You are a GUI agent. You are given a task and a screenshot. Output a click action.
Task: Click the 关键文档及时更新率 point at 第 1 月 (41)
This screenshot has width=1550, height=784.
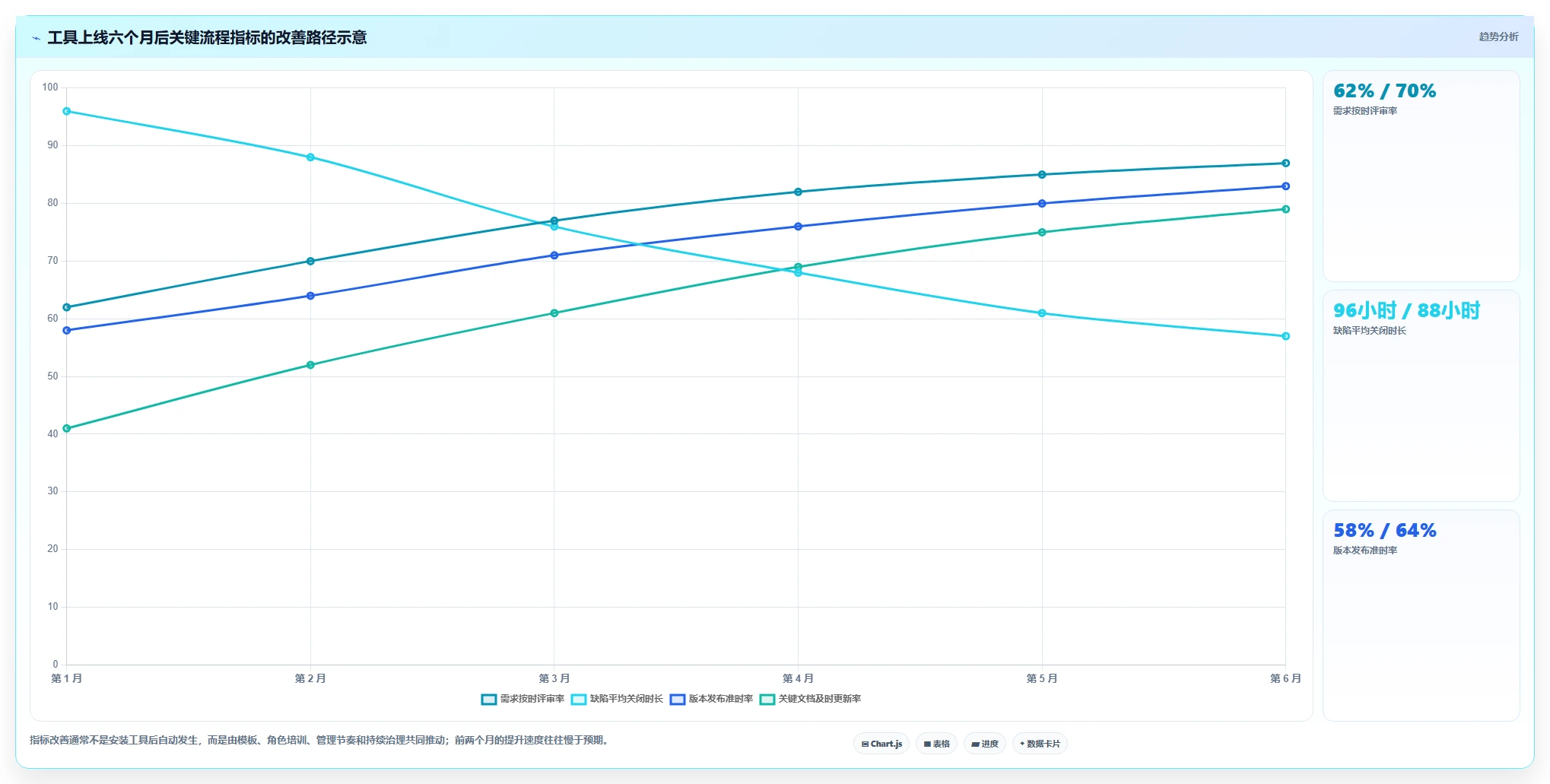point(67,428)
